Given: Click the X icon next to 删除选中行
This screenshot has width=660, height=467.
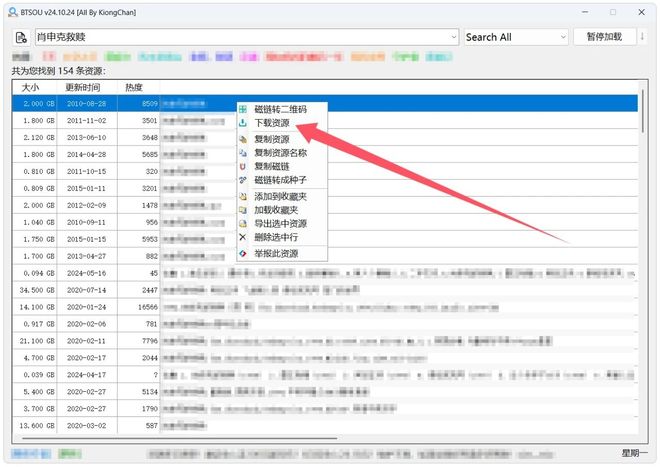Looking at the screenshot, I should point(243,238).
